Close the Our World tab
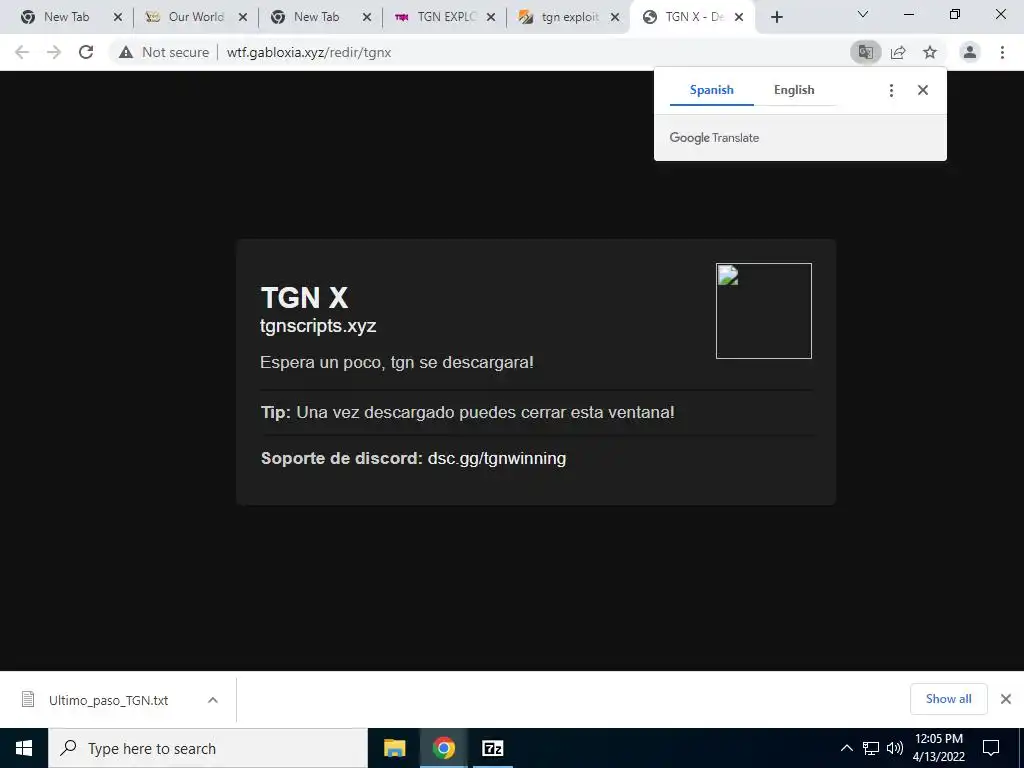The image size is (1024, 768). 243,18
